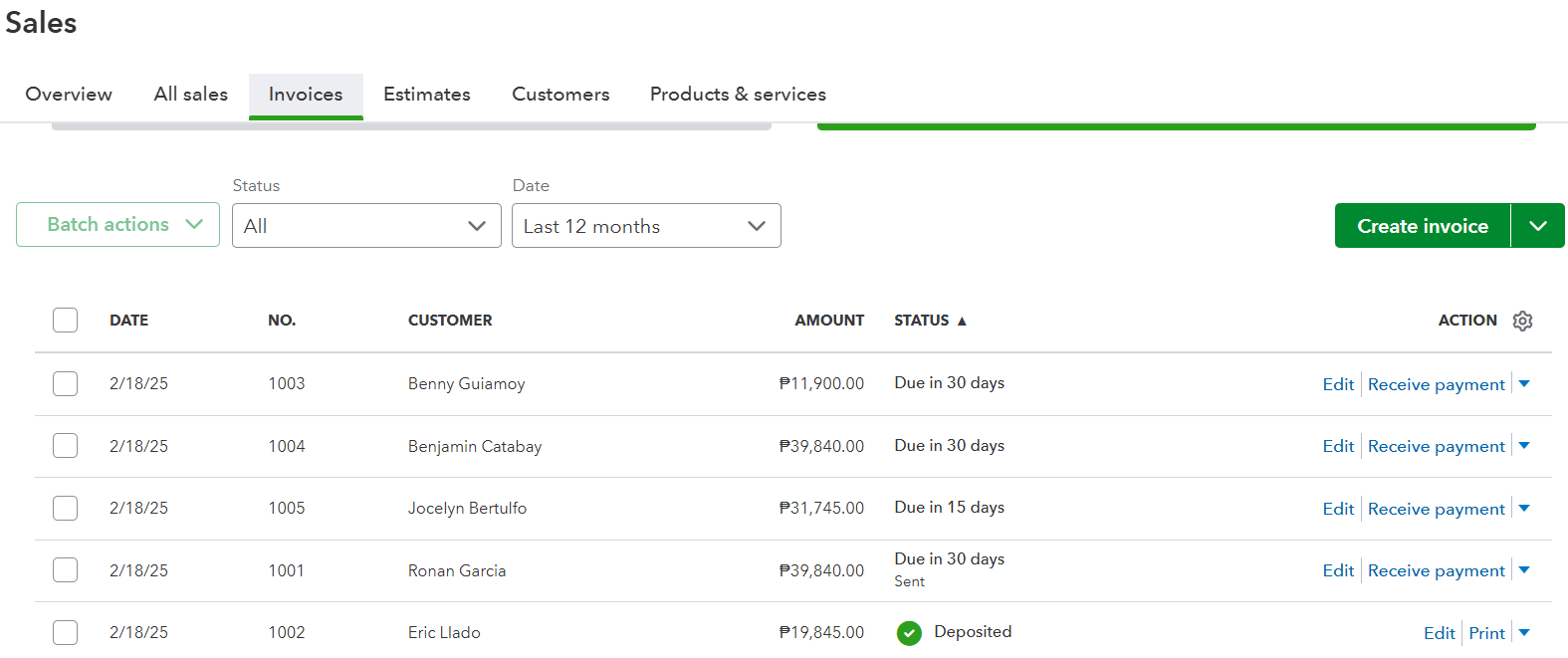This screenshot has width=1568, height=658.
Task: Open action arrow for invoice 1004
Action: (x=1524, y=446)
